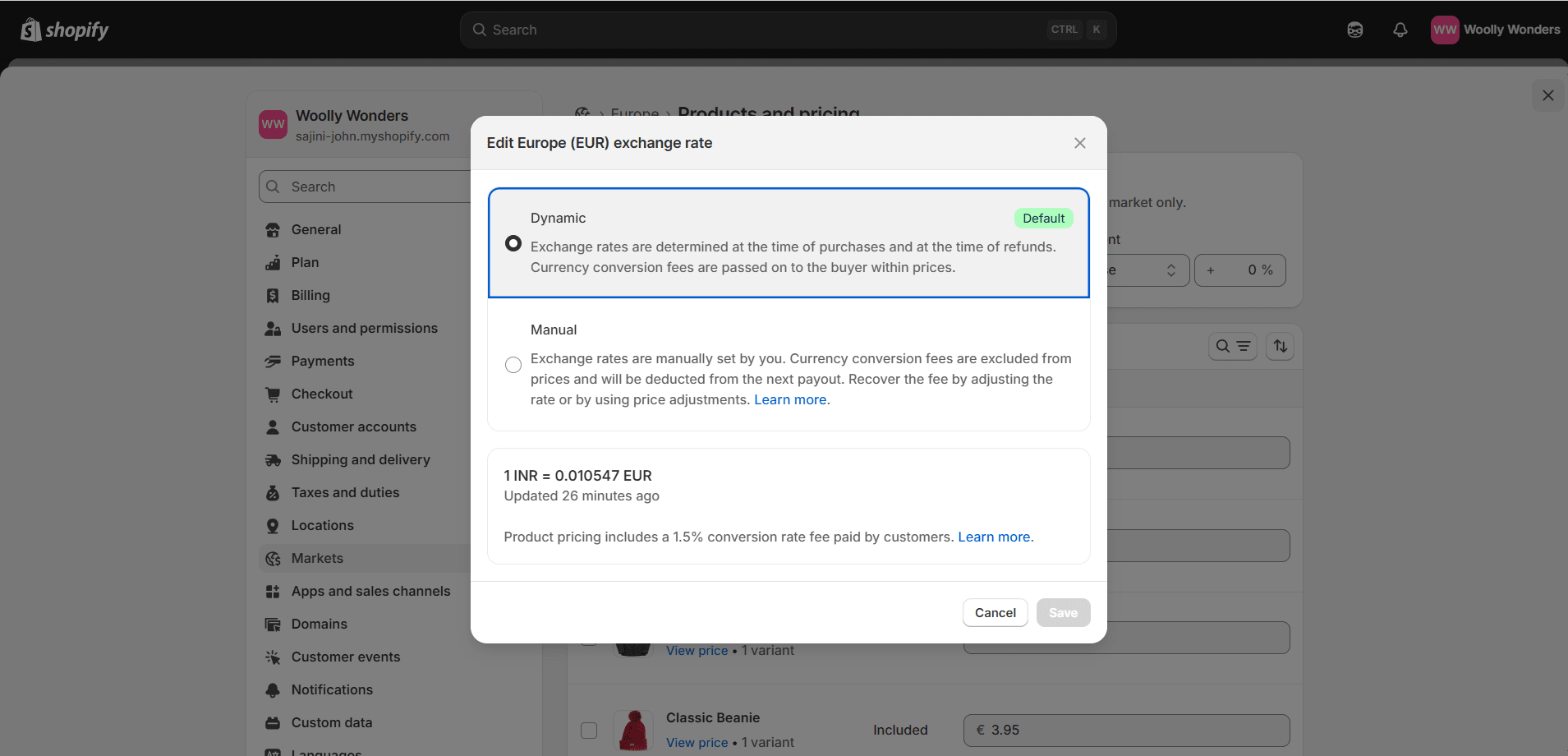Image resolution: width=1568 pixels, height=756 pixels.
Task: Click the 'Updated 26 minutes ago' text
Action: click(x=582, y=496)
